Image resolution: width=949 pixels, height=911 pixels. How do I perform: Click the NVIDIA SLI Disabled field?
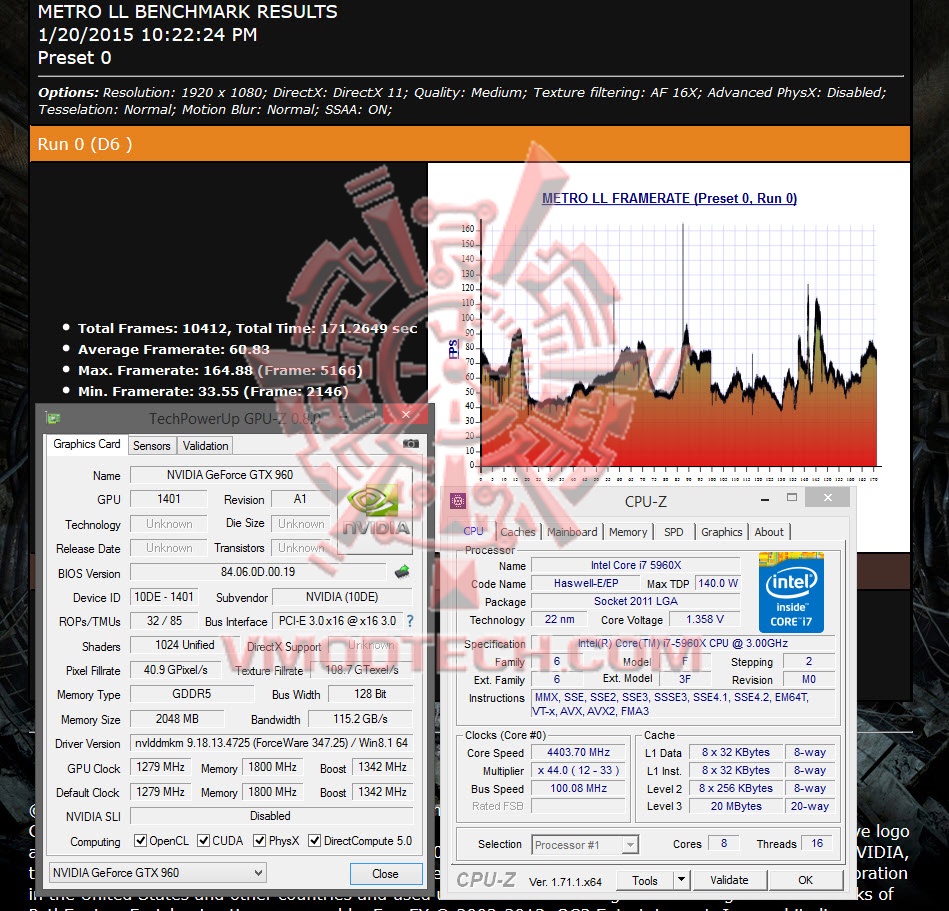pyautogui.click(x=271, y=816)
